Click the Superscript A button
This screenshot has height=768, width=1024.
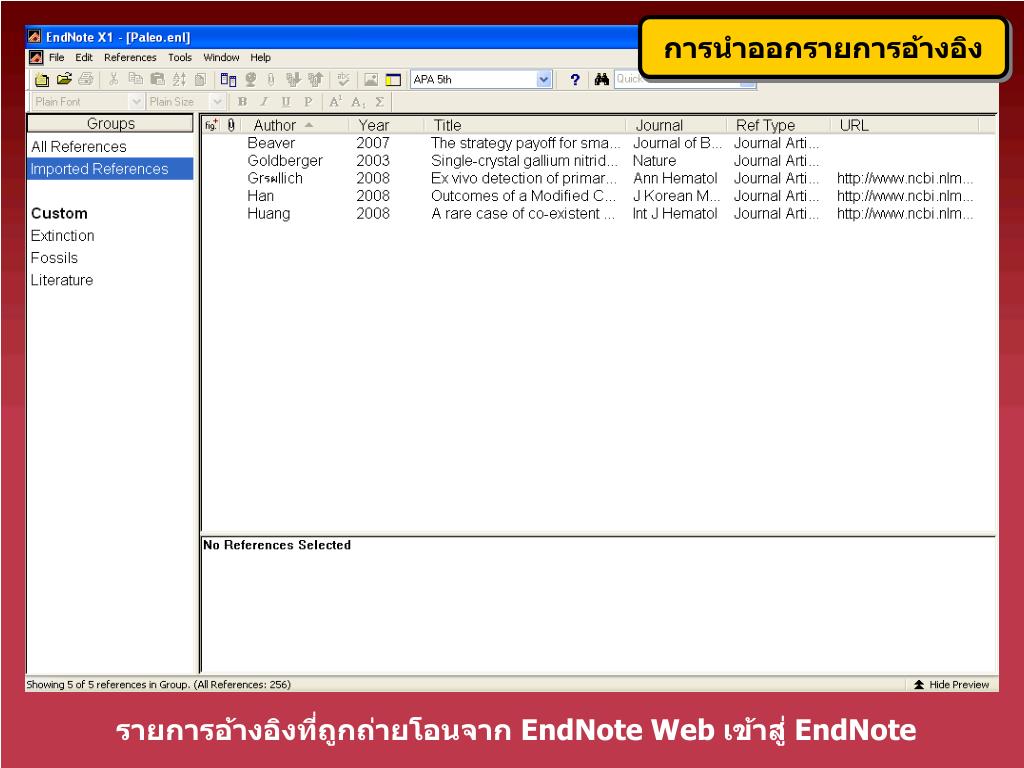(x=335, y=102)
